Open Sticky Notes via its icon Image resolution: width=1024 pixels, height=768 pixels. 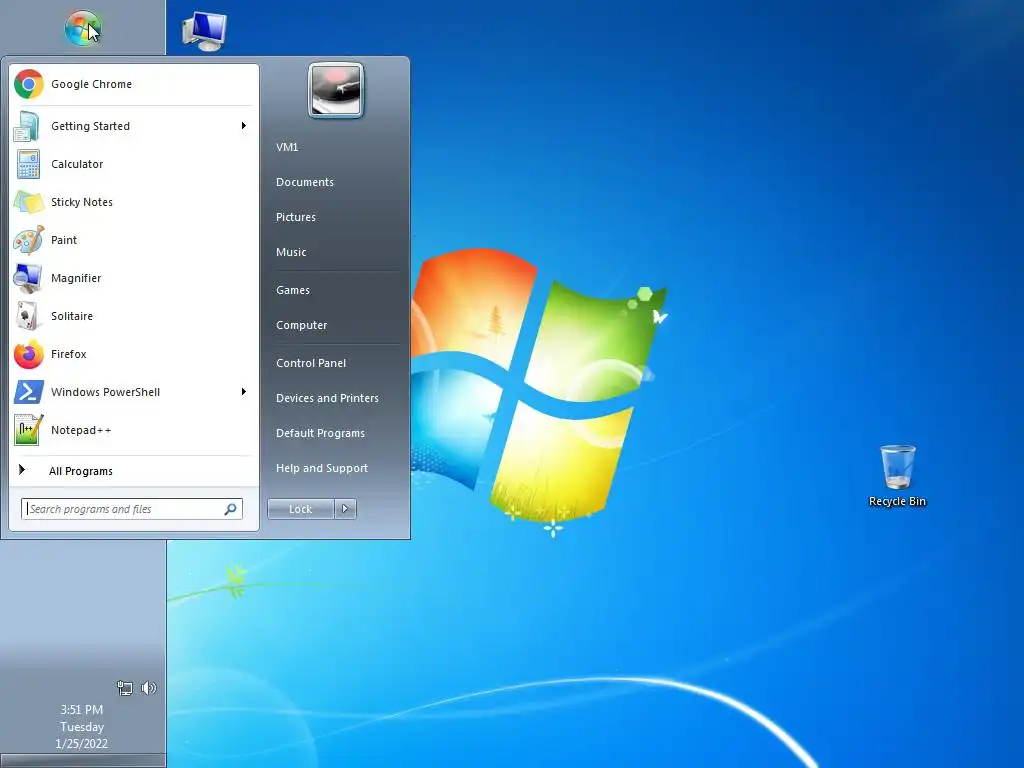[x=28, y=202]
